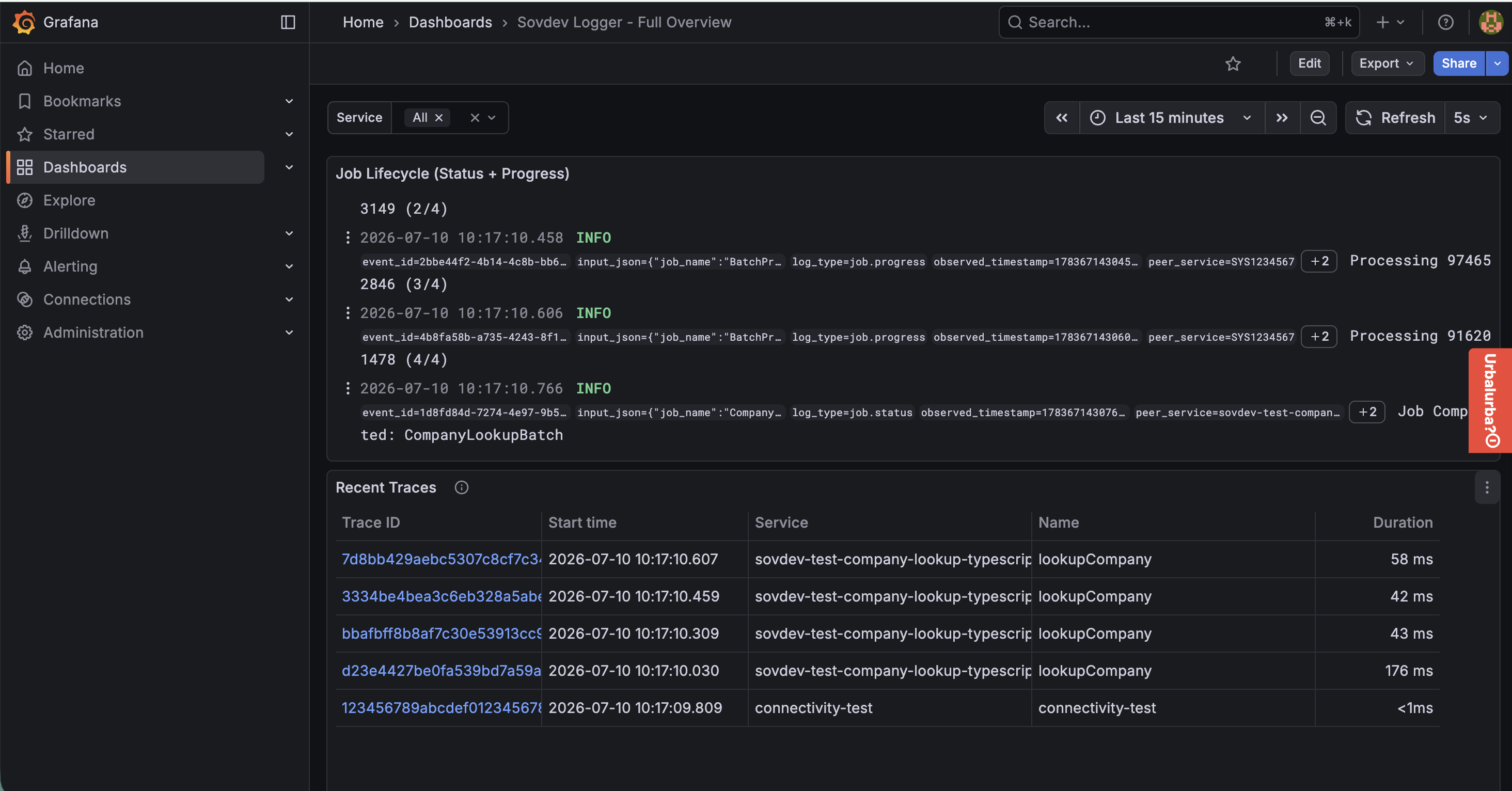Open Drilldown in the sidebar
Image resolution: width=1512 pixels, height=791 pixels.
pyautogui.click(x=76, y=233)
